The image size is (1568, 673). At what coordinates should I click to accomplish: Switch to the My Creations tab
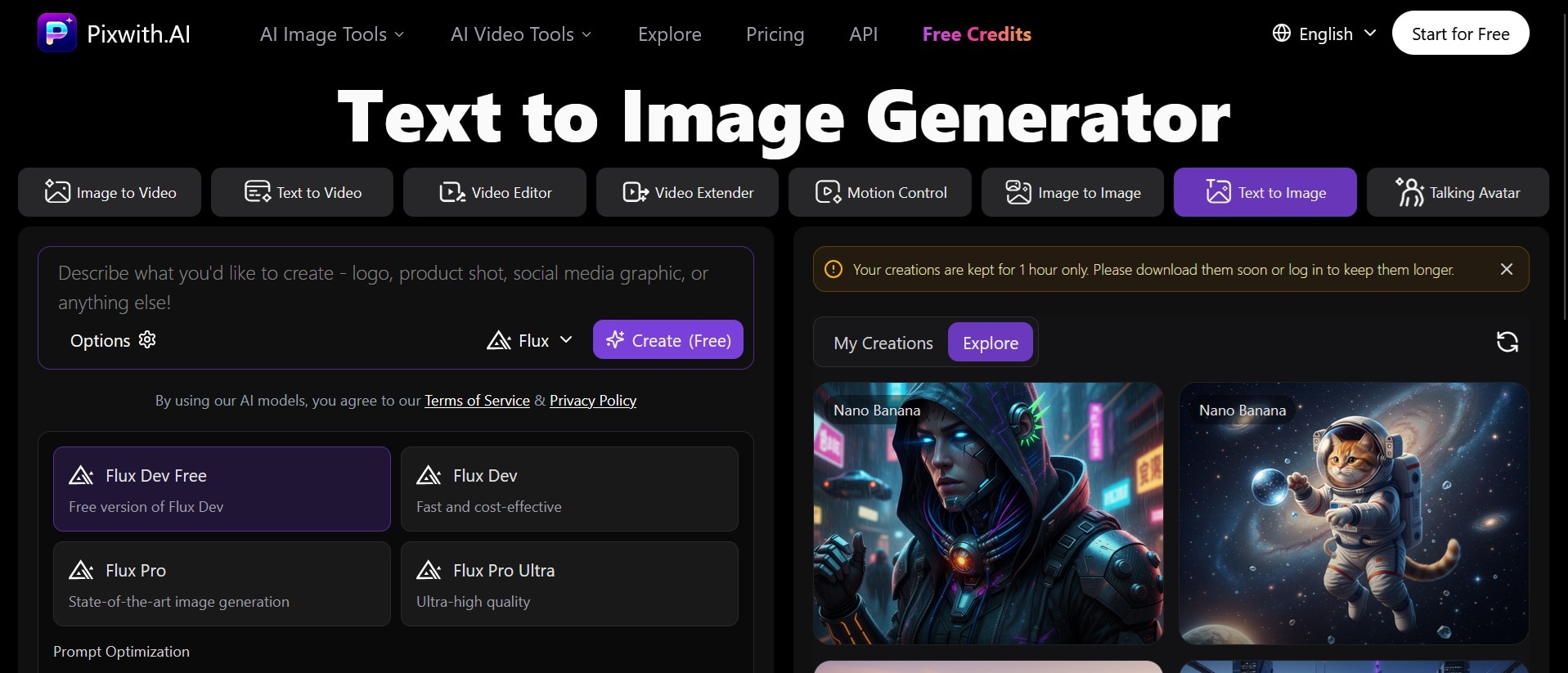[883, 343]
